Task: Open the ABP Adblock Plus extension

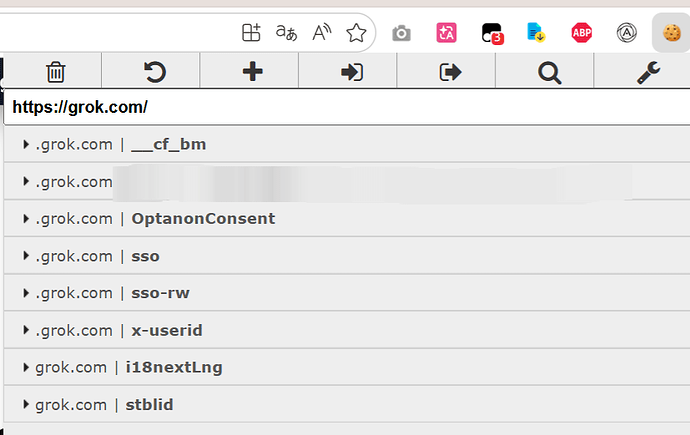Action: click(x=581, y=33)
